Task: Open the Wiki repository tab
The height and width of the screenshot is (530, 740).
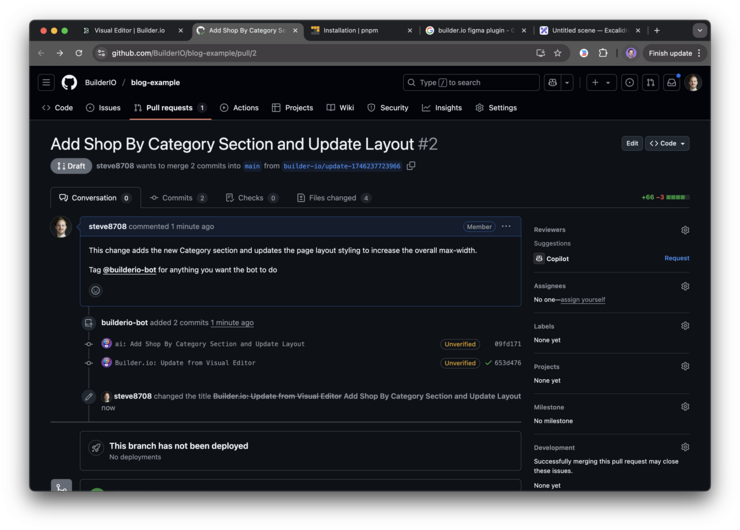Action: point(340,108)
